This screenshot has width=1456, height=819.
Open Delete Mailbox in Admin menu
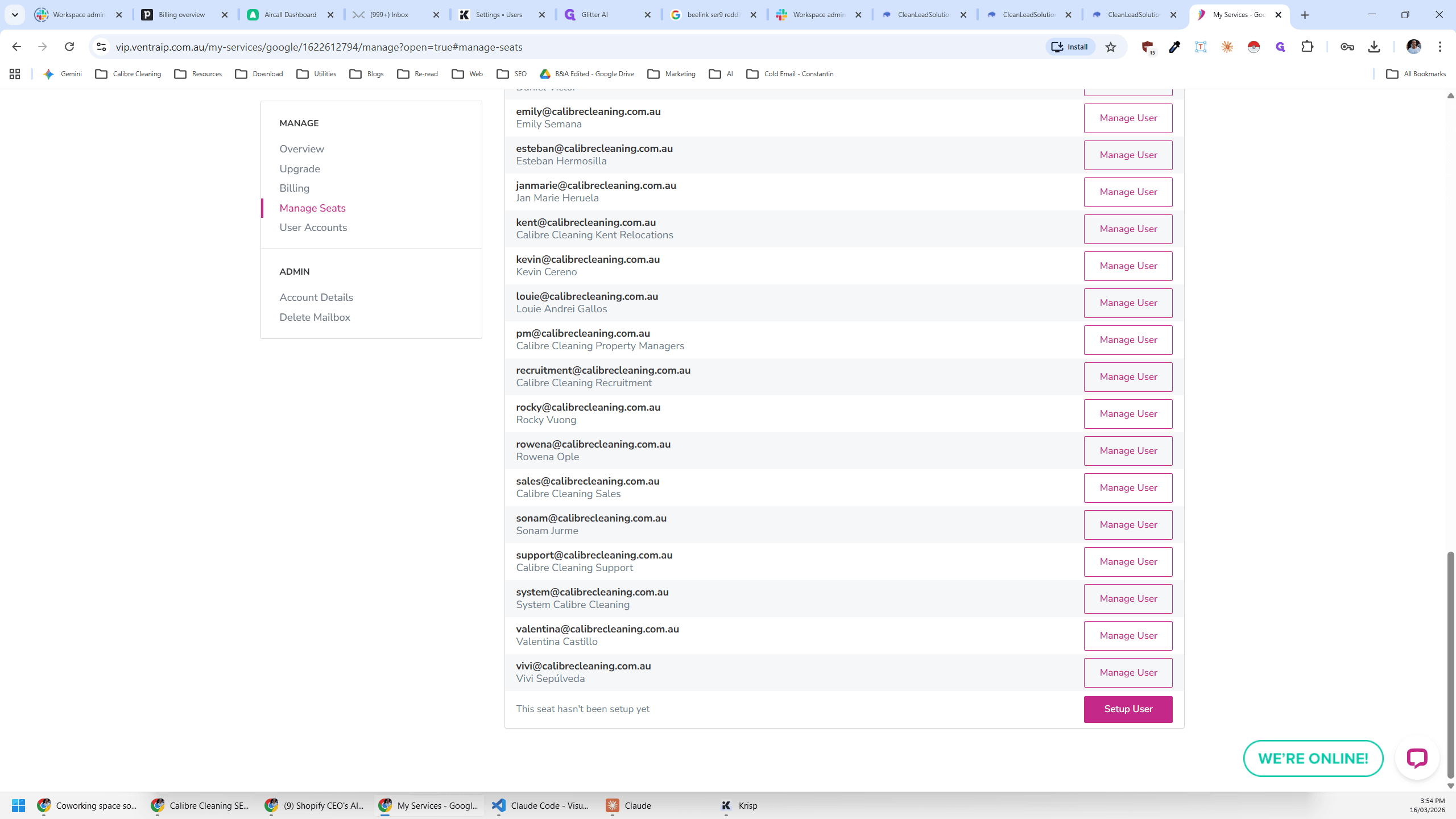pyautogui.click(x=315, y=317)
